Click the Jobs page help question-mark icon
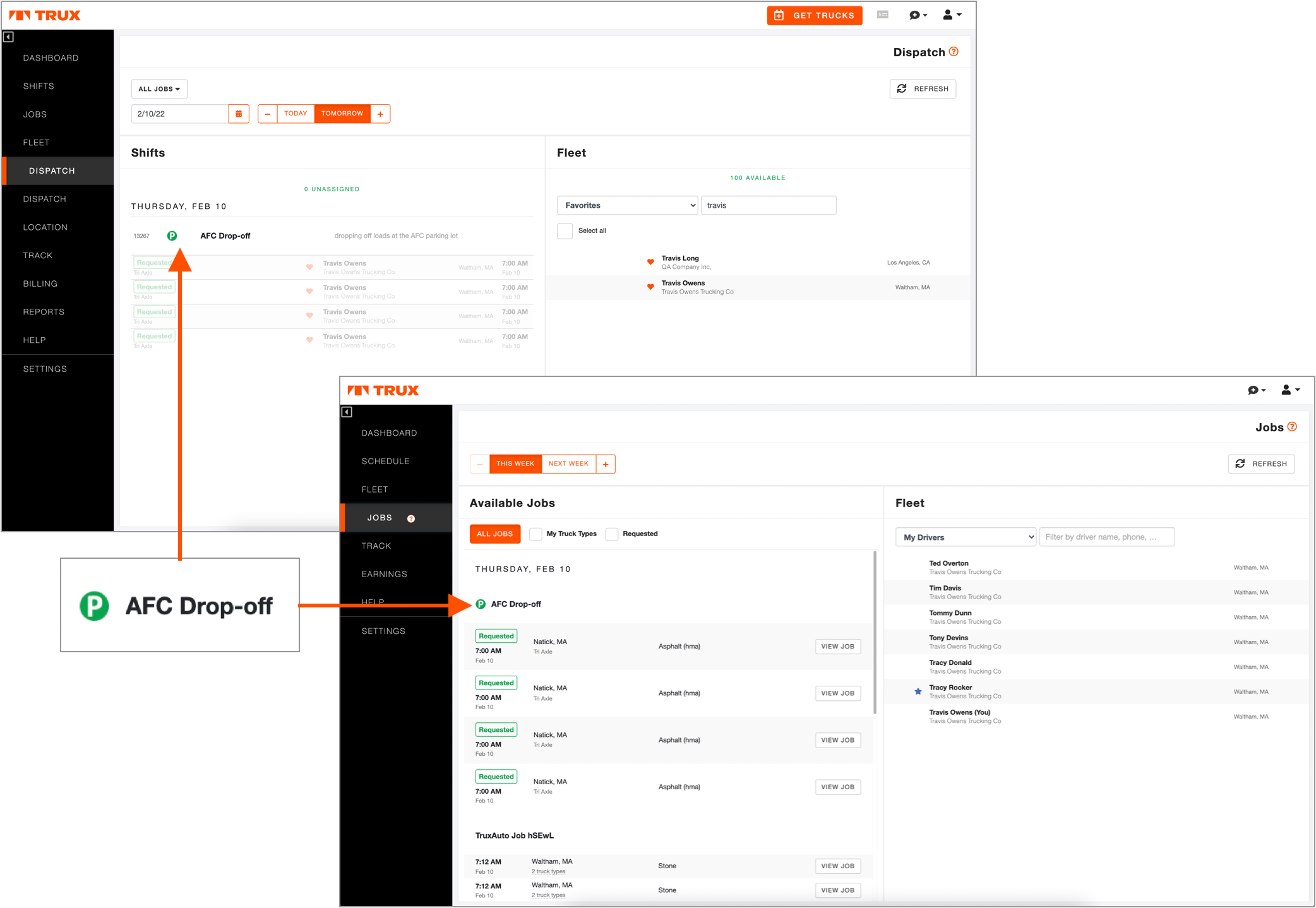This screenshot has height=908, width=1316. click(1292, 427)
